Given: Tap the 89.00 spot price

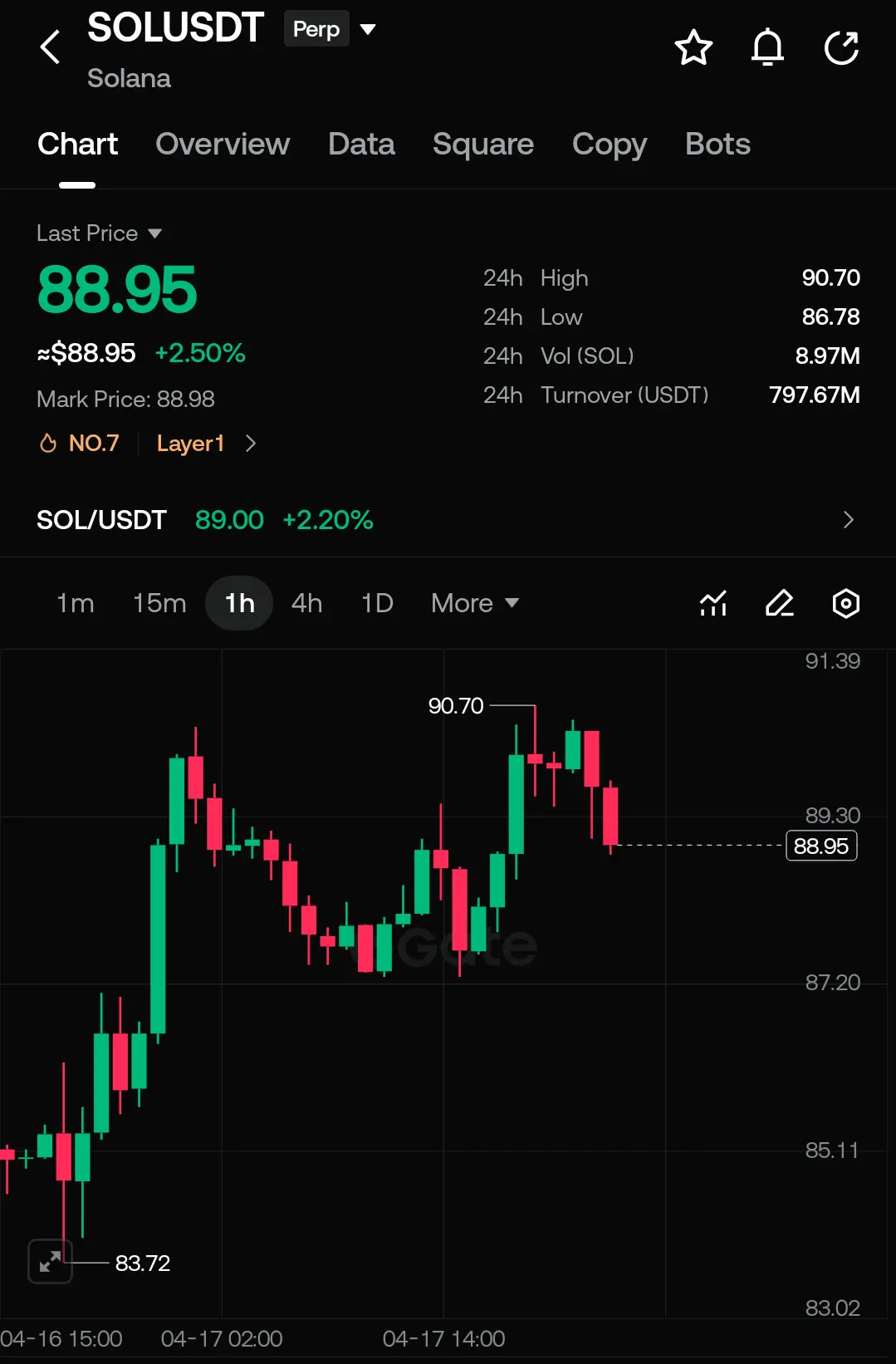Looking at the screenshot, I should [229, 520].
